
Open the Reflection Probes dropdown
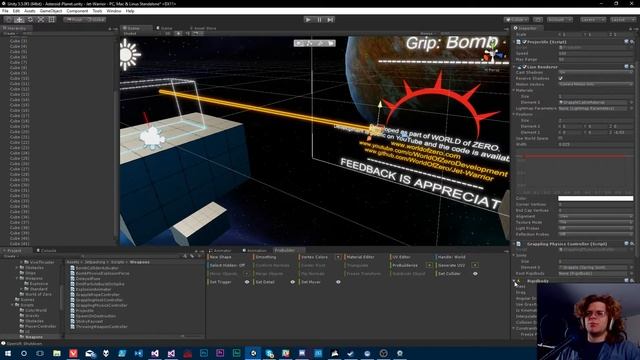click(x=596, y=234)
